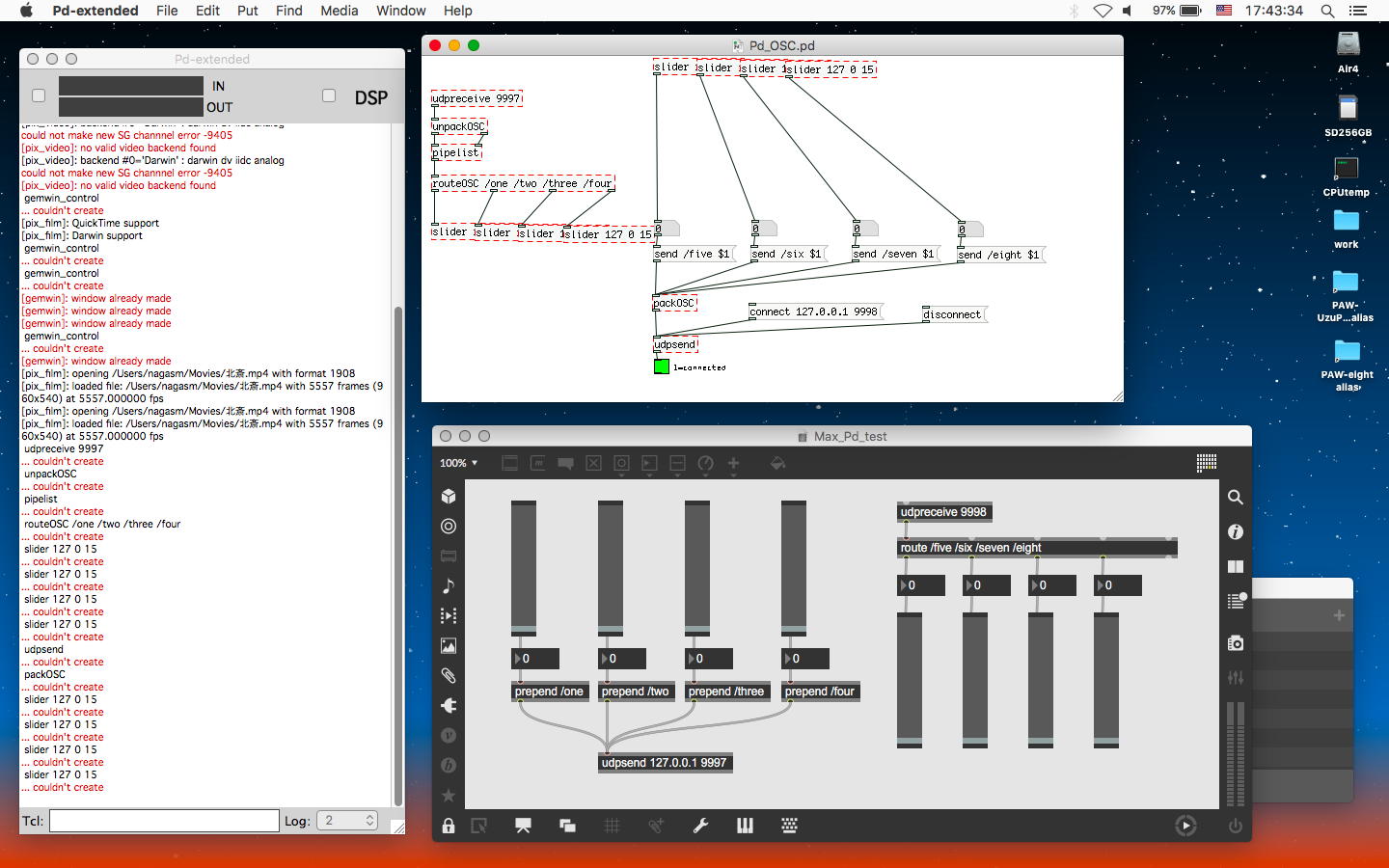Open the Edit menu

(x=207, y=11)
